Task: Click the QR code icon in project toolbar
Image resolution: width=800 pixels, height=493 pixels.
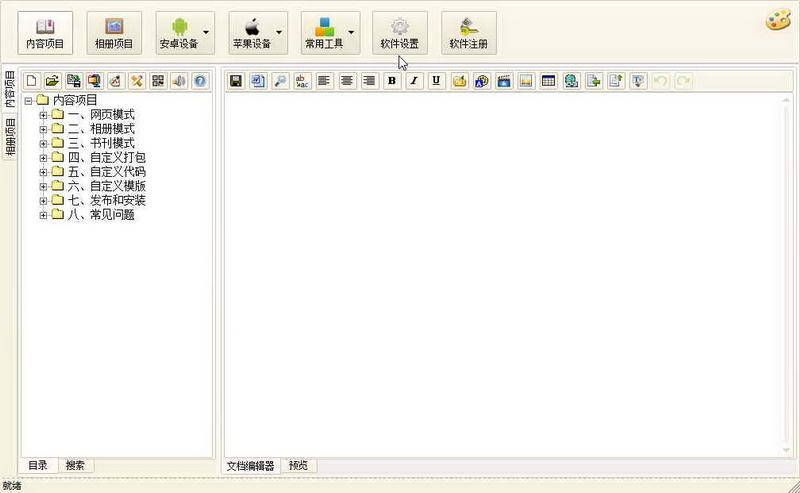Action: tap(158, 81)
